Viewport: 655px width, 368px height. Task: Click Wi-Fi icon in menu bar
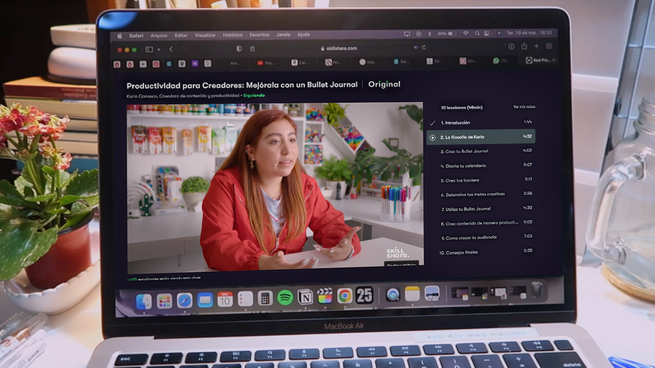pyautogui.click(x=465, y=33)
